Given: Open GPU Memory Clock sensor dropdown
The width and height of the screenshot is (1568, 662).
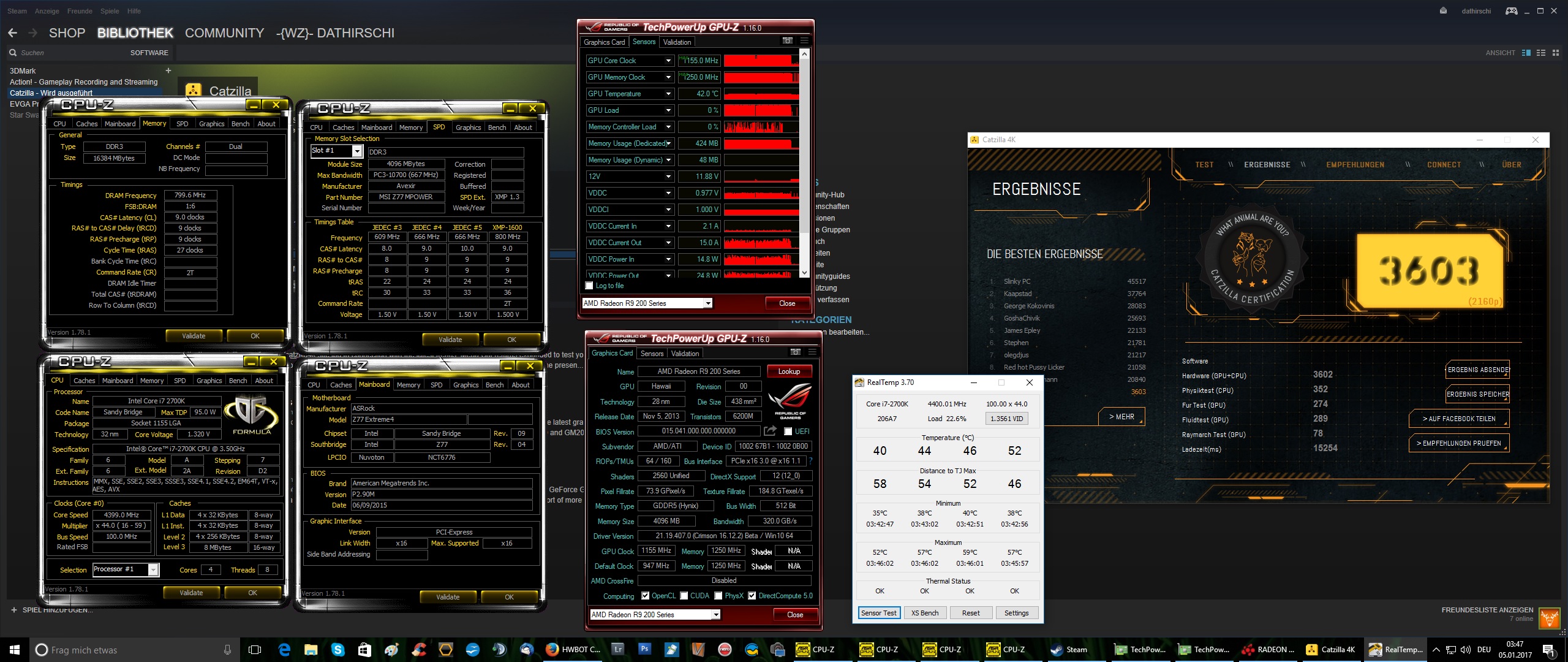Looking at the screenshot, I should [x=668, y=77].
